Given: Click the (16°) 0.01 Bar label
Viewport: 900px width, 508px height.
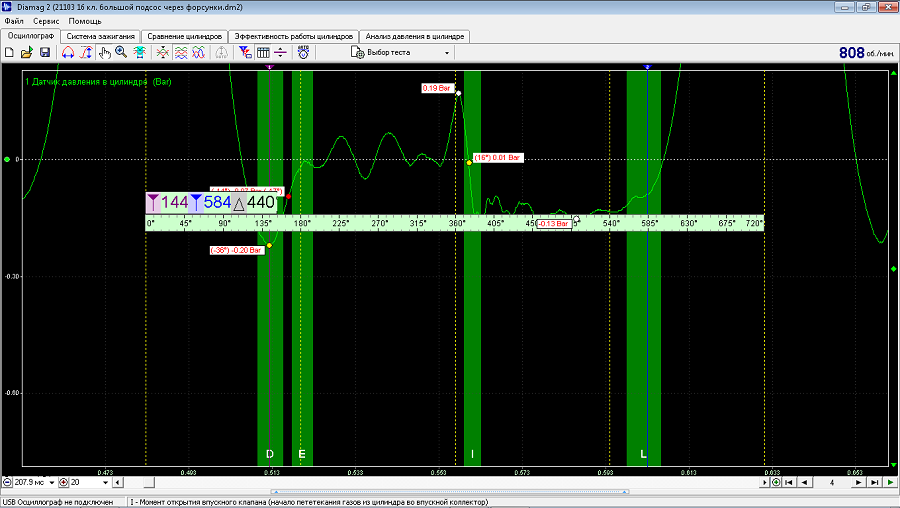Looking at the screenshot, I should (x=498, y=157).
